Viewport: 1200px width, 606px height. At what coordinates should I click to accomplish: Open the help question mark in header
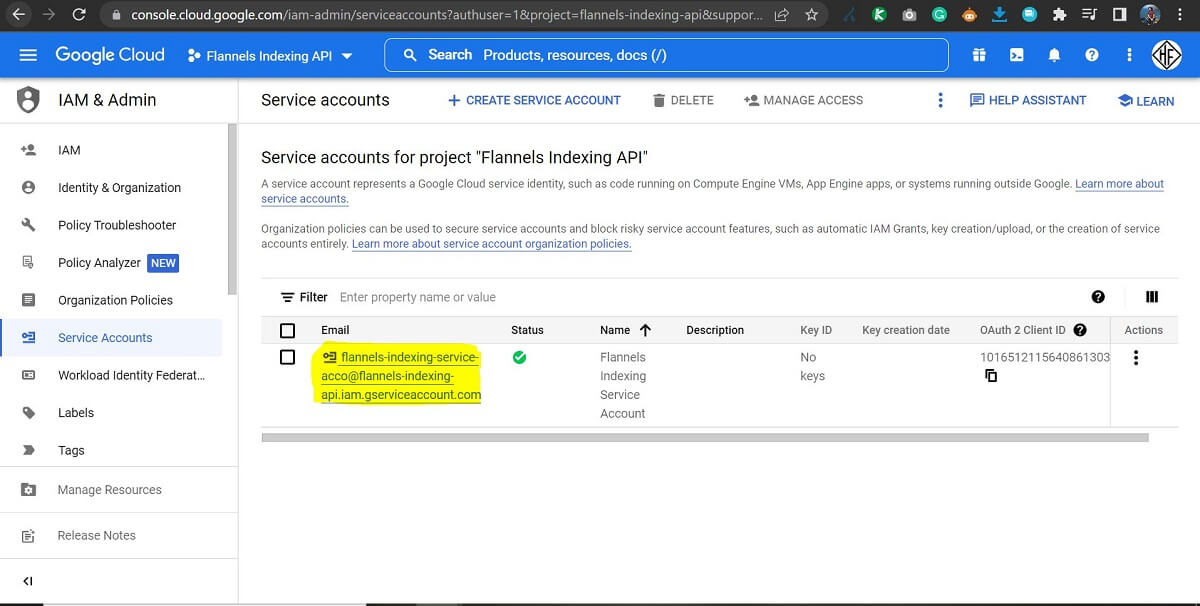coord(1092,55)
